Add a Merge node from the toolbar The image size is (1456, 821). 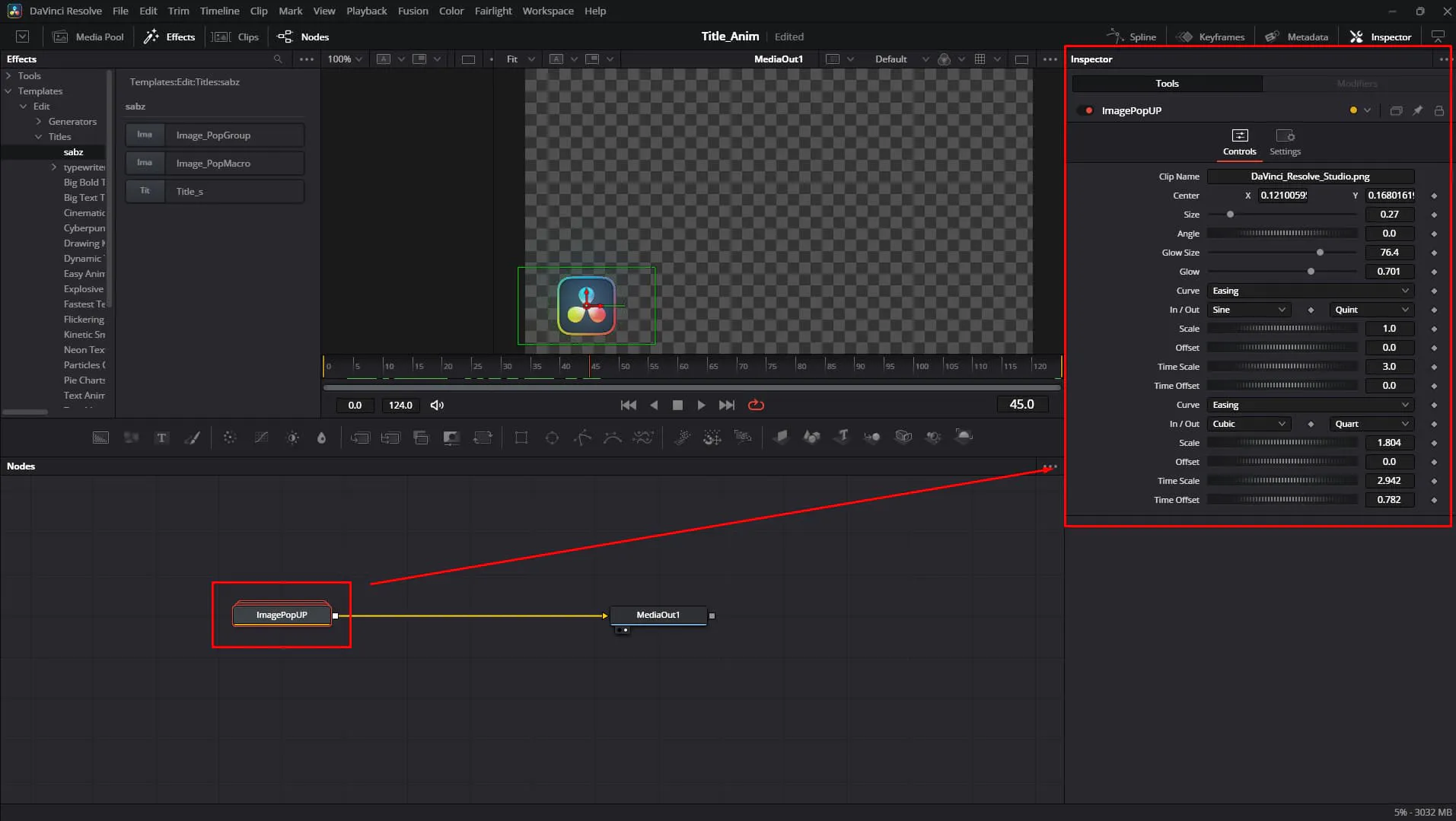(x=360, y=438)
